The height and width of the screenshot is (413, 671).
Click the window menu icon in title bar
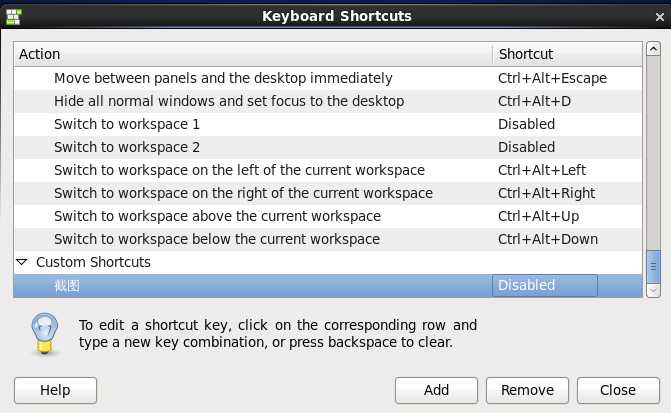tap(15, 15)
